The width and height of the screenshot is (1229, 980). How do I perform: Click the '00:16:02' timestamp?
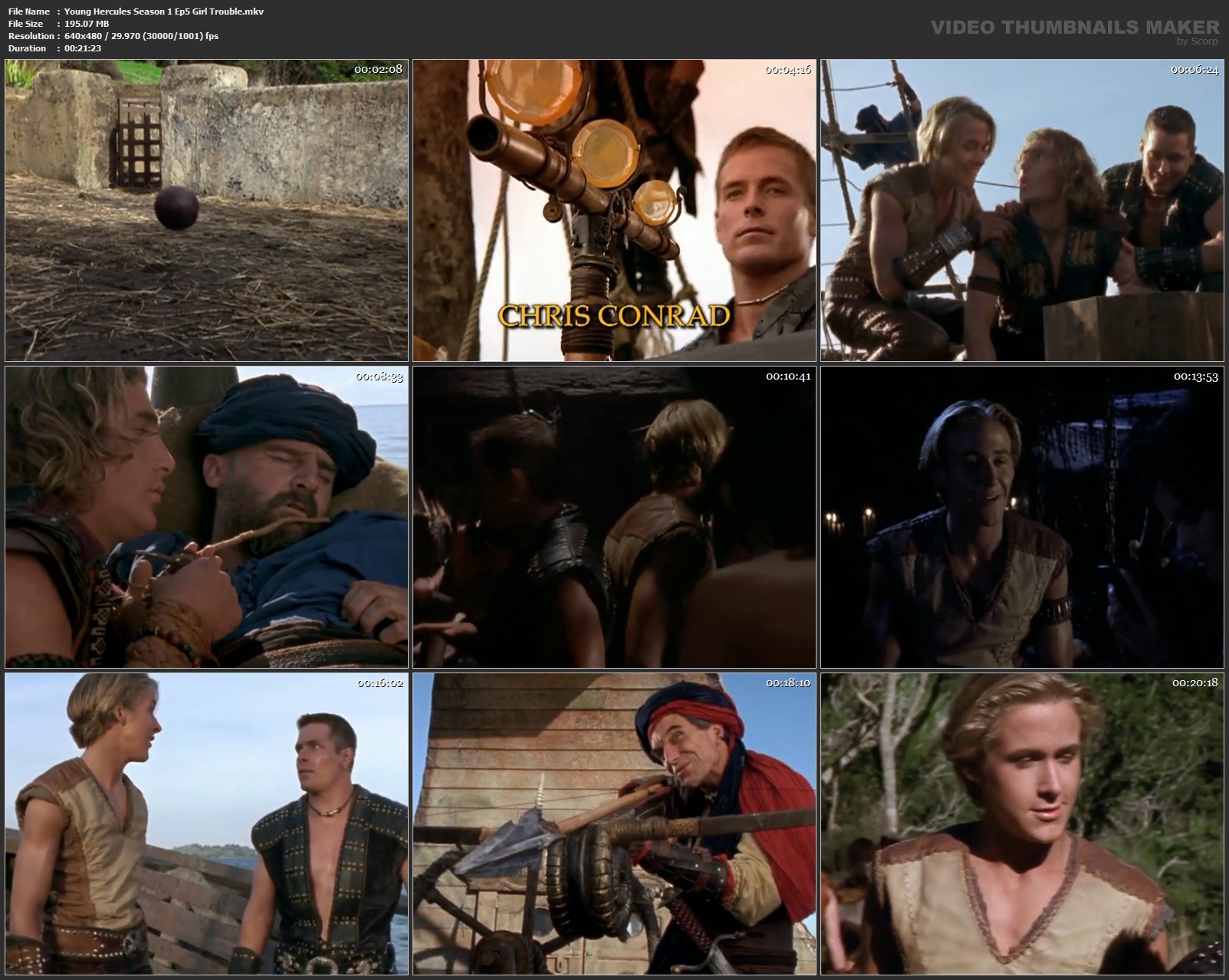coord(380,683)
